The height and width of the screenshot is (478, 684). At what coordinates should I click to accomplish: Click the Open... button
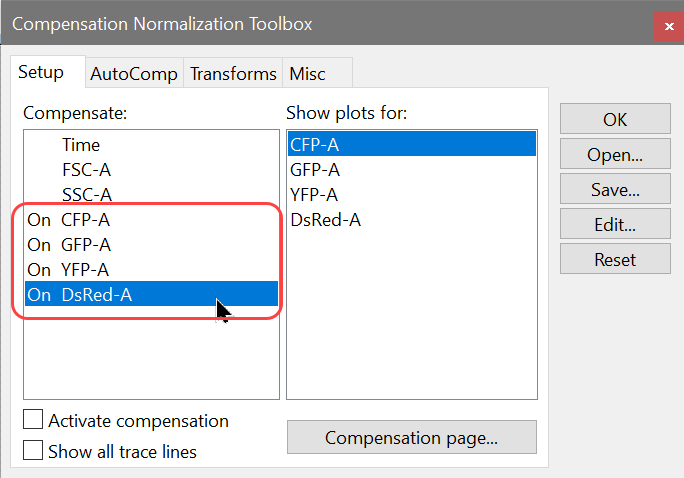(x=615, y=155)
